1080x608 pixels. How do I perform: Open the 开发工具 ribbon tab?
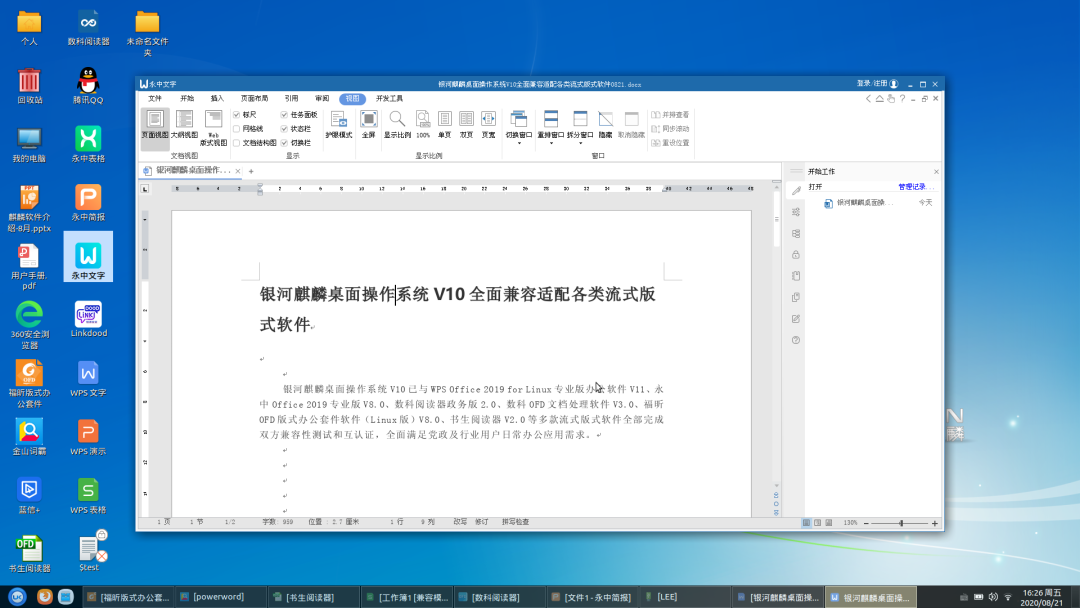pos(389,98)
